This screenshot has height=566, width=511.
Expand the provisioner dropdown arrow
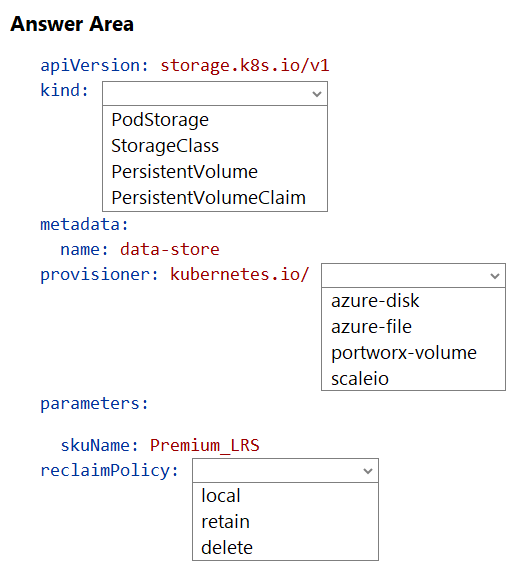(494, 276)
